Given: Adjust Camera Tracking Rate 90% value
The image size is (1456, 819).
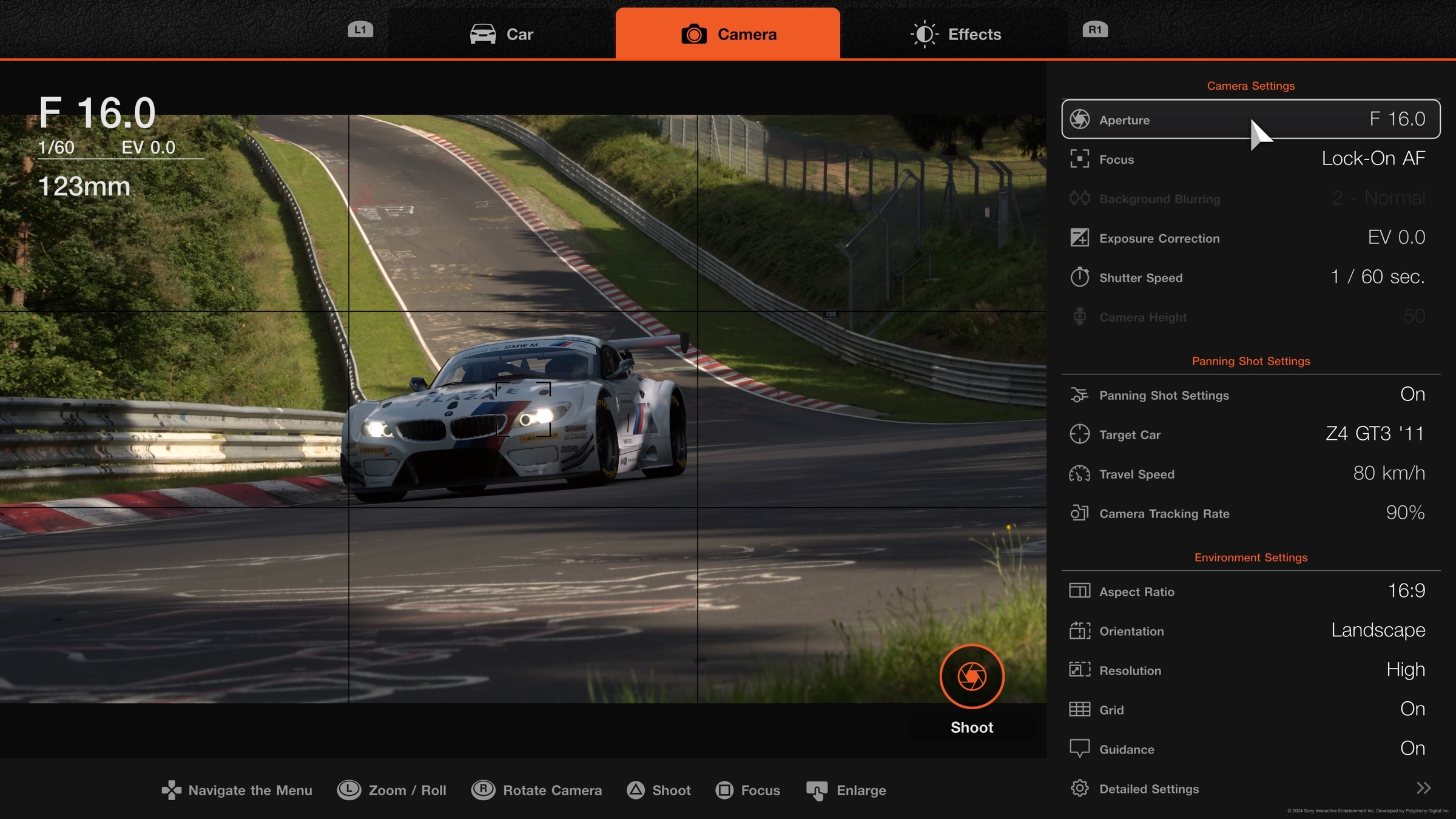Looking at the screenshot, I should click(x=1405, y=513).
